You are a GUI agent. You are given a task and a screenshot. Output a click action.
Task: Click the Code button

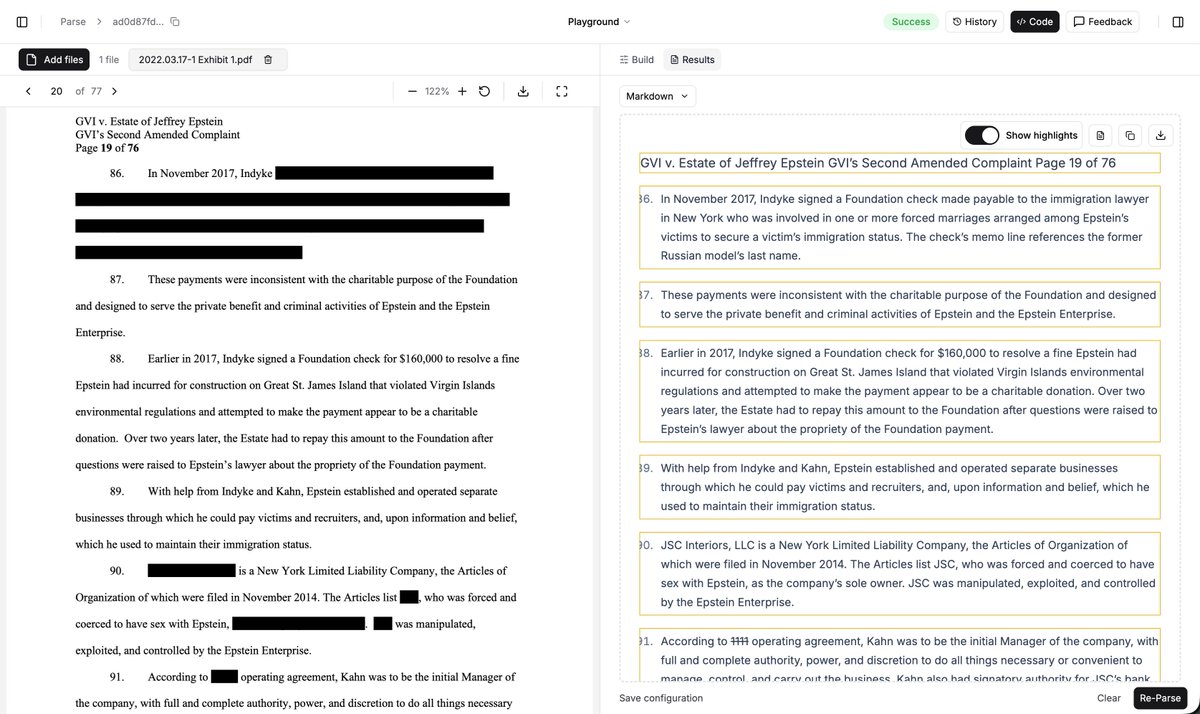[x=1034, y=21]
